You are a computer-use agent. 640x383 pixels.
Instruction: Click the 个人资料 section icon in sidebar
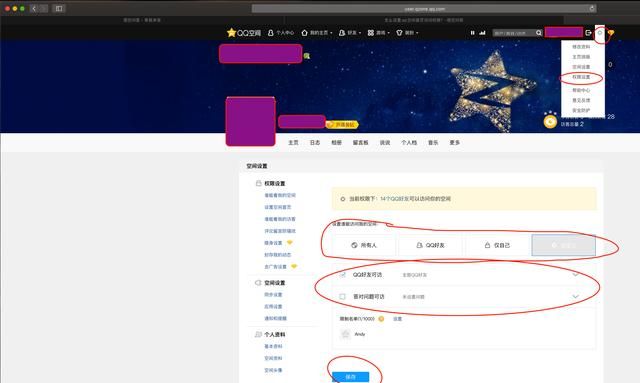258,334
